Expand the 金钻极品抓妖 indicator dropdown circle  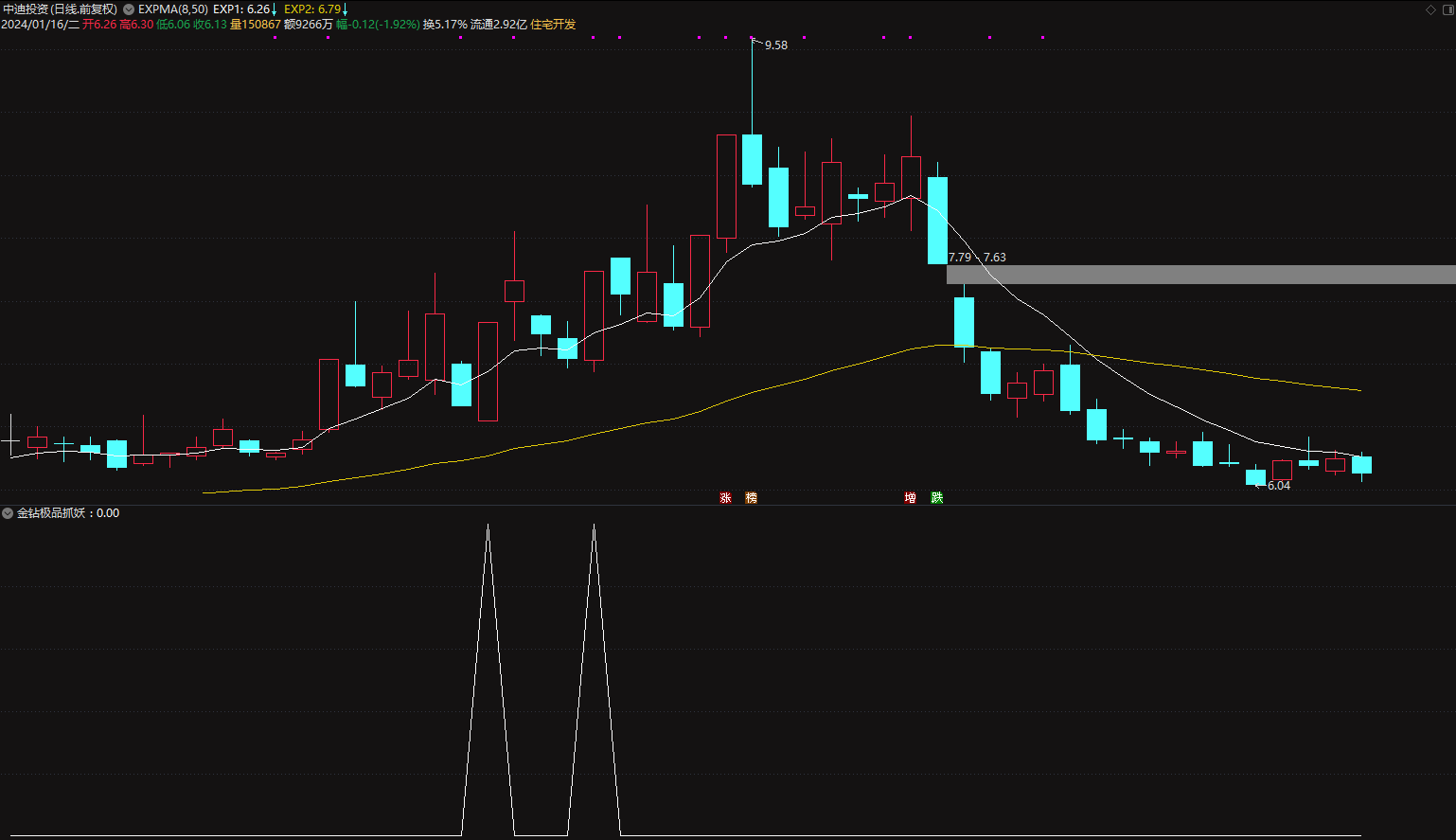click(8, 513)
